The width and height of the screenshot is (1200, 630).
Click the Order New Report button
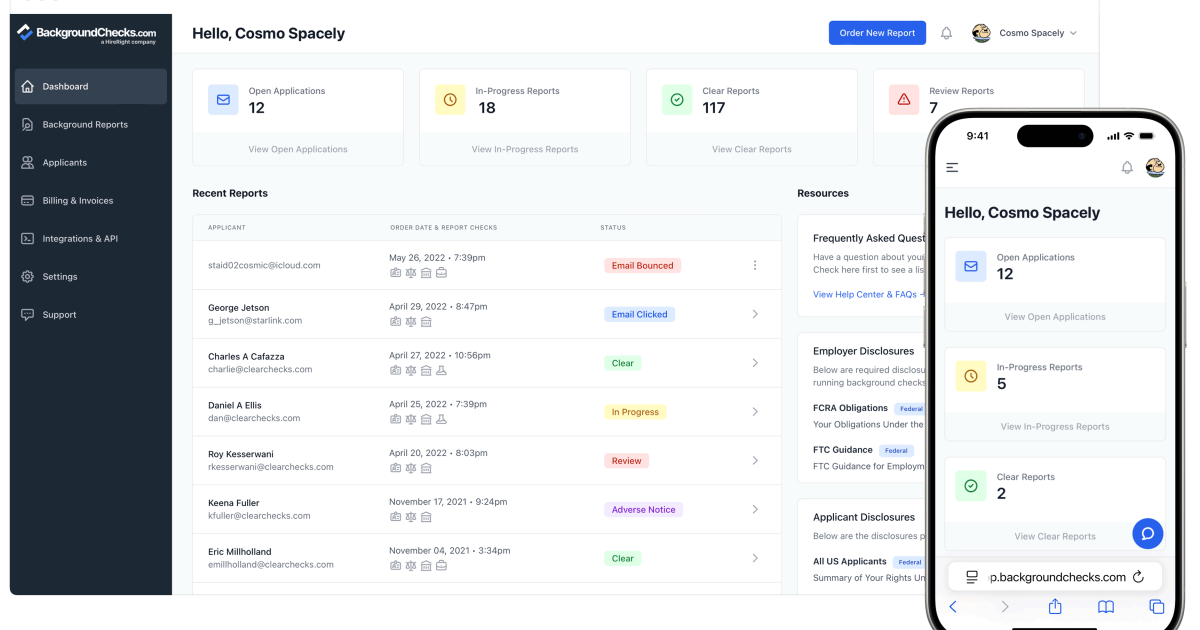click(x=877, y=33)
